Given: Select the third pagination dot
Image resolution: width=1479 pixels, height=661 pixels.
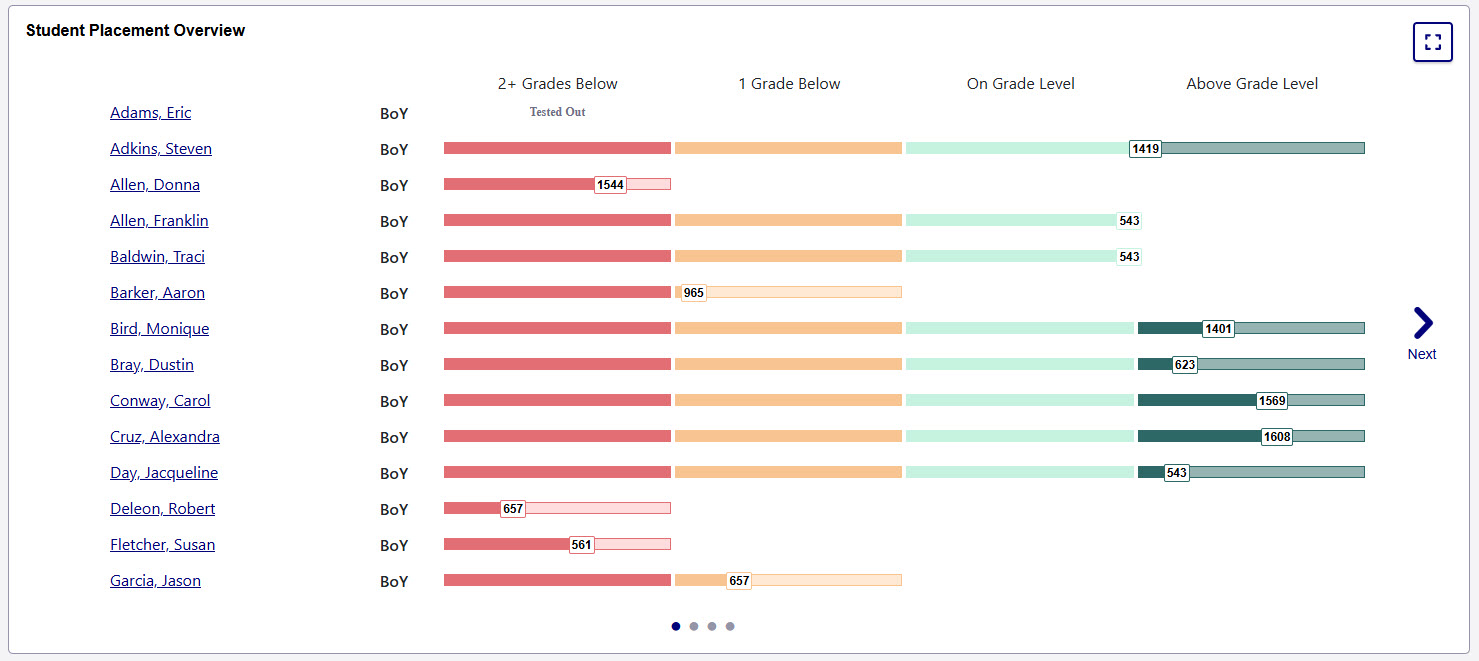Looking at the screenshot, I should [712, 625].
